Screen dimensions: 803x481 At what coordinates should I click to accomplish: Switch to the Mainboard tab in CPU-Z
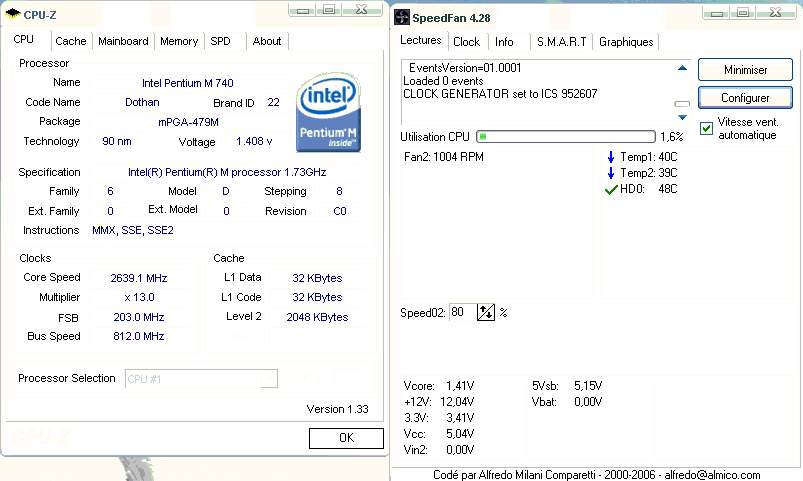pyautogui.click(x=123, y=41)
